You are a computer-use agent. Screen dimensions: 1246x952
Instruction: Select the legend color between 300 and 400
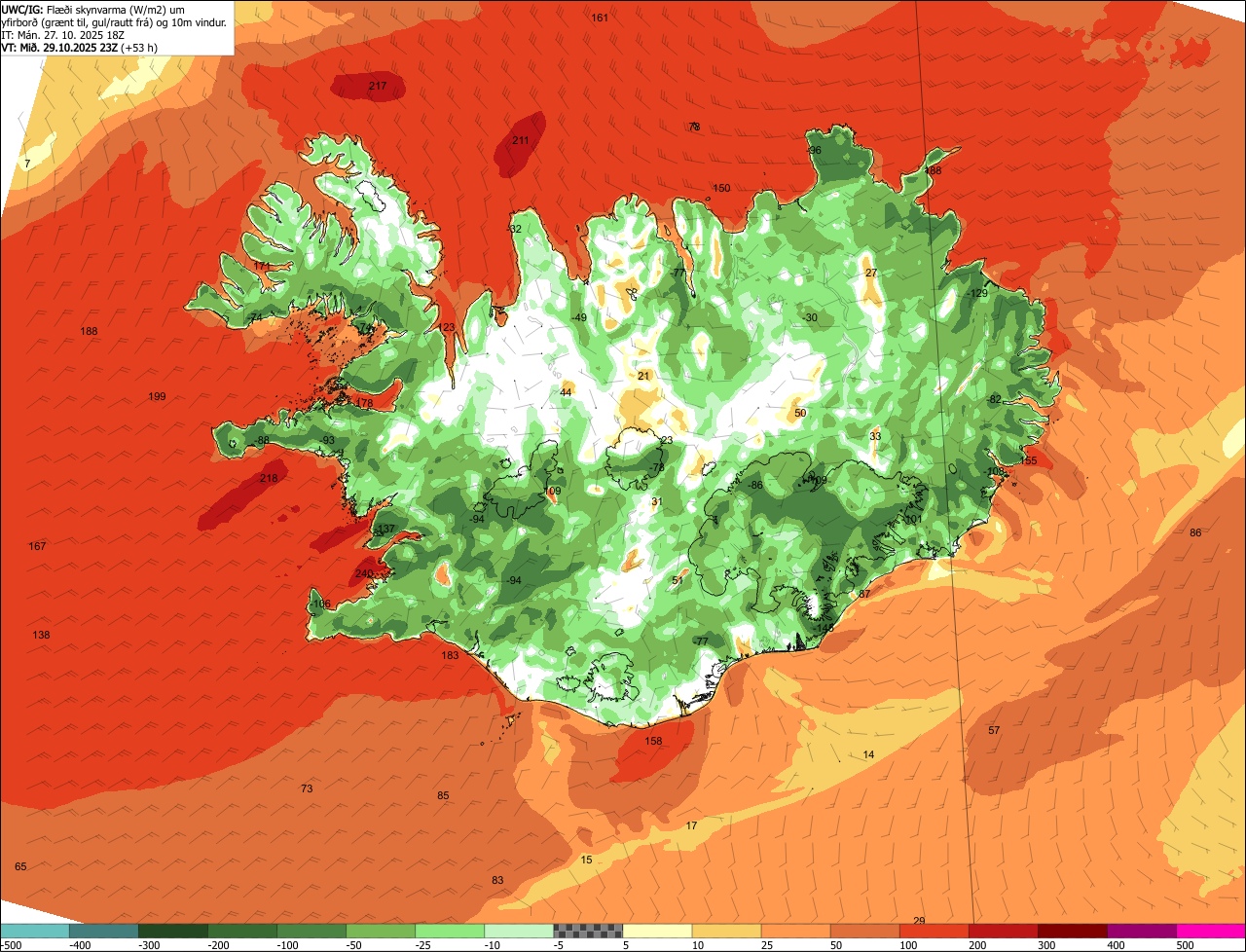click(x=1072, y=931)
